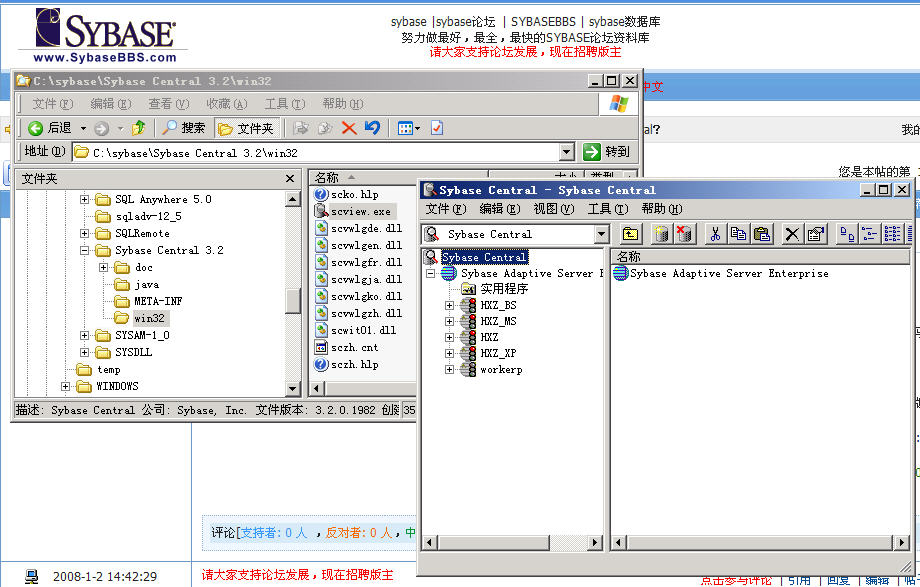Switch to Large Icons view in Sybase Central
The height and width of the screenshot is (587, 920).
point(847,234)
